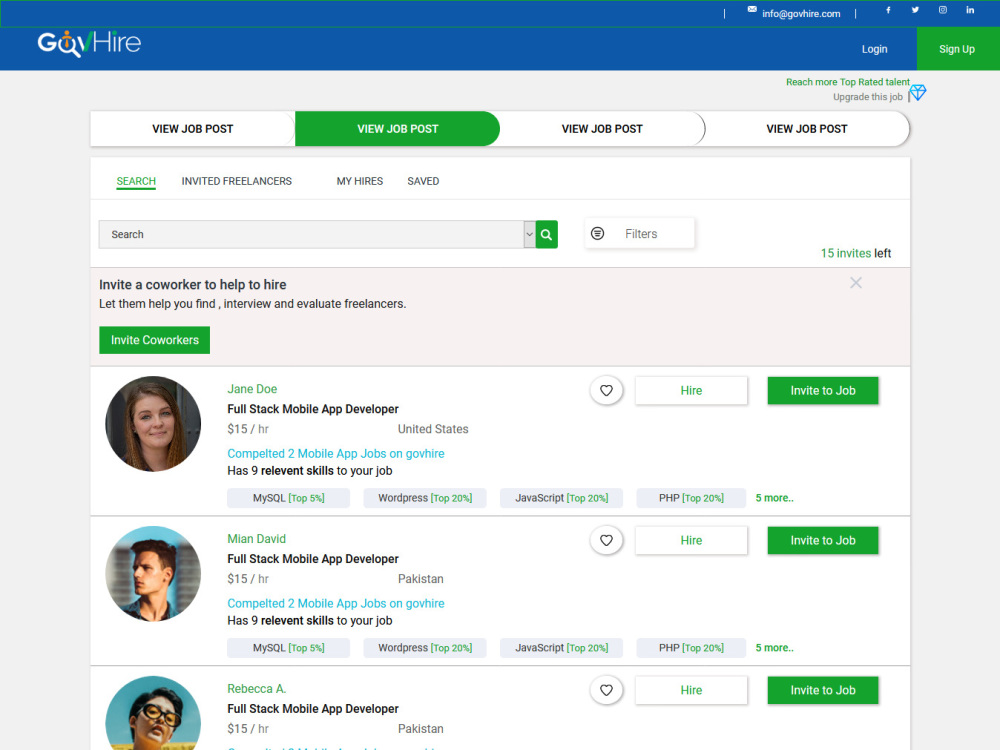Click Rebecca A.'s profile photo
Screen dimensions: 1000x750
(x=153, y=713)
